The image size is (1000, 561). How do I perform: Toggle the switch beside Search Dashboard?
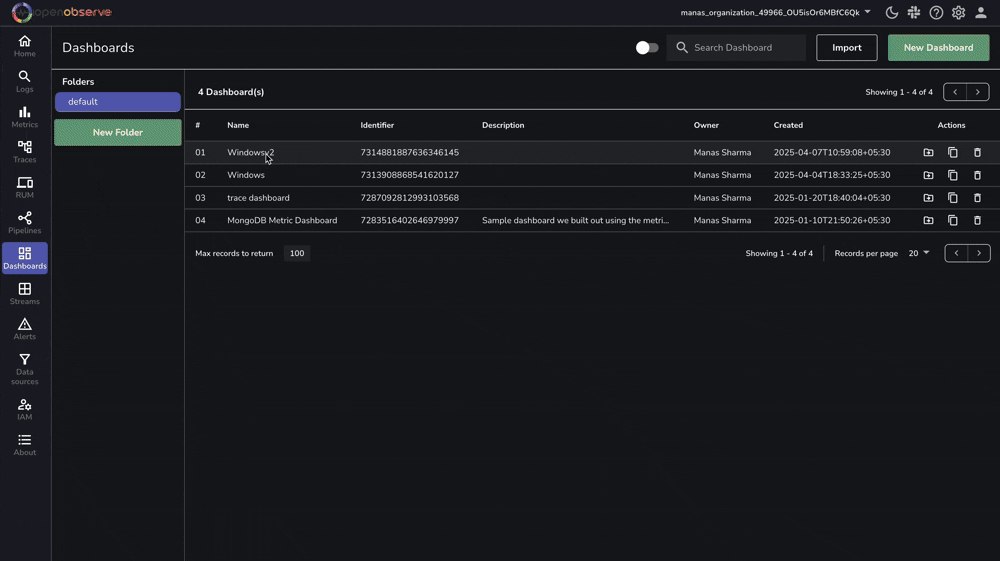click(x=647, y=48)
